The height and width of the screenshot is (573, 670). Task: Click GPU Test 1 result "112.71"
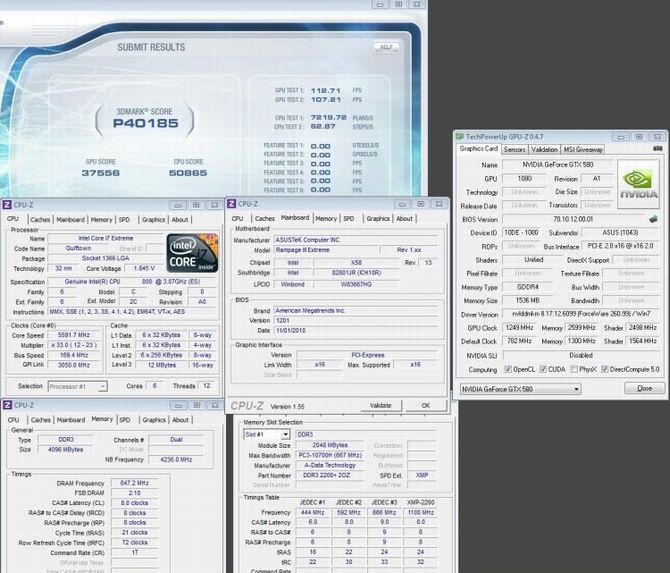[x=326, y=91]
